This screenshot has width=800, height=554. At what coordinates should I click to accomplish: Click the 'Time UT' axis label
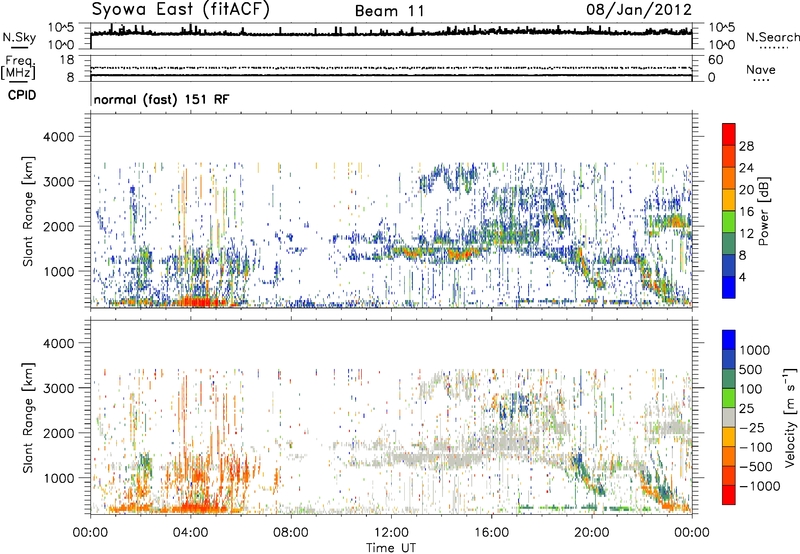click(x=391, y=548)
